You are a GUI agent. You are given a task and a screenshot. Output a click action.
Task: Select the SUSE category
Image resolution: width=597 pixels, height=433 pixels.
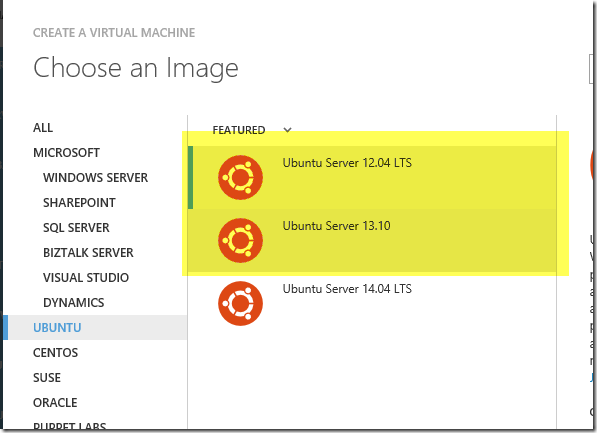pos(47,378)
